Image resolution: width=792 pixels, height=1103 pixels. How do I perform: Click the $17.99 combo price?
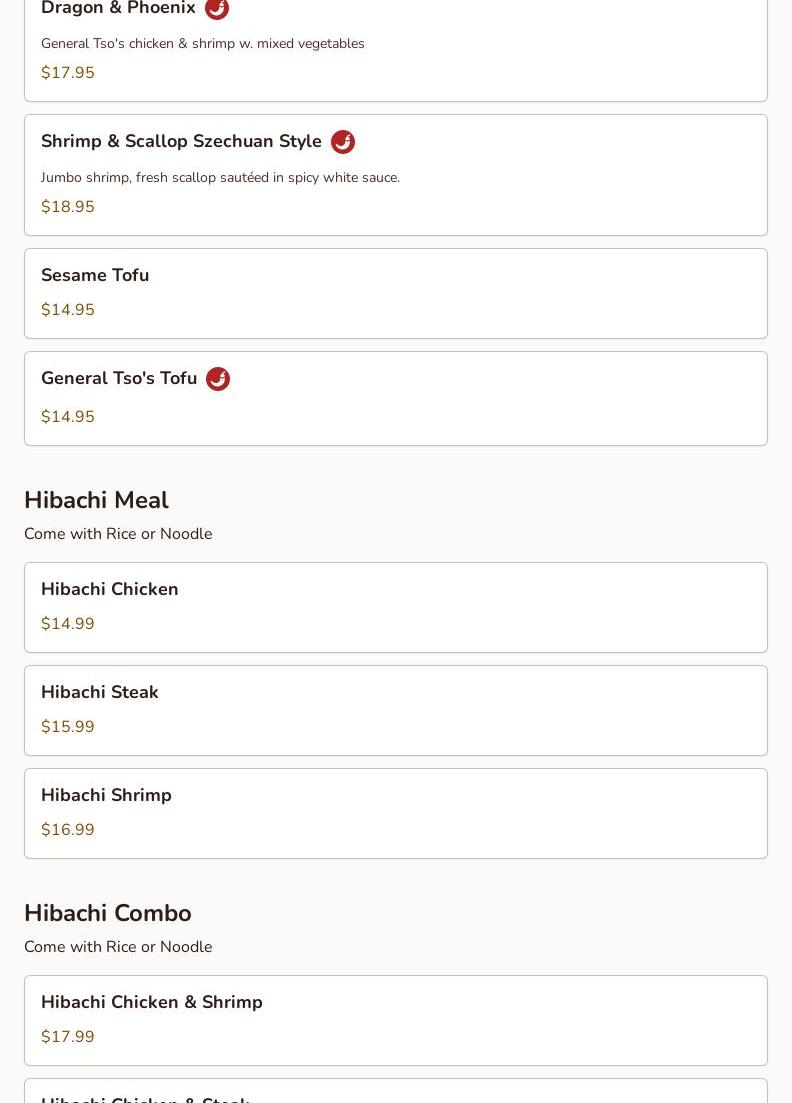68,1037
